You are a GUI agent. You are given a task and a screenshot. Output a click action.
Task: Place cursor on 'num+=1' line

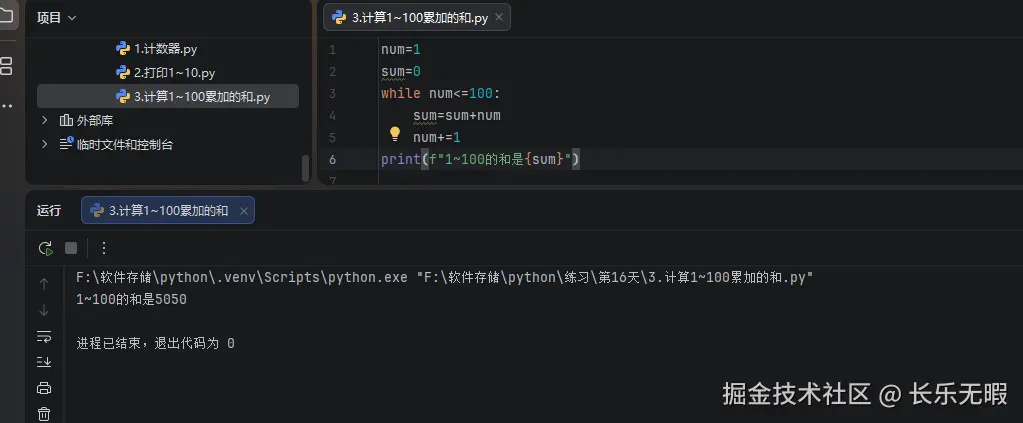pyautogui.click(x=437, y=137)
